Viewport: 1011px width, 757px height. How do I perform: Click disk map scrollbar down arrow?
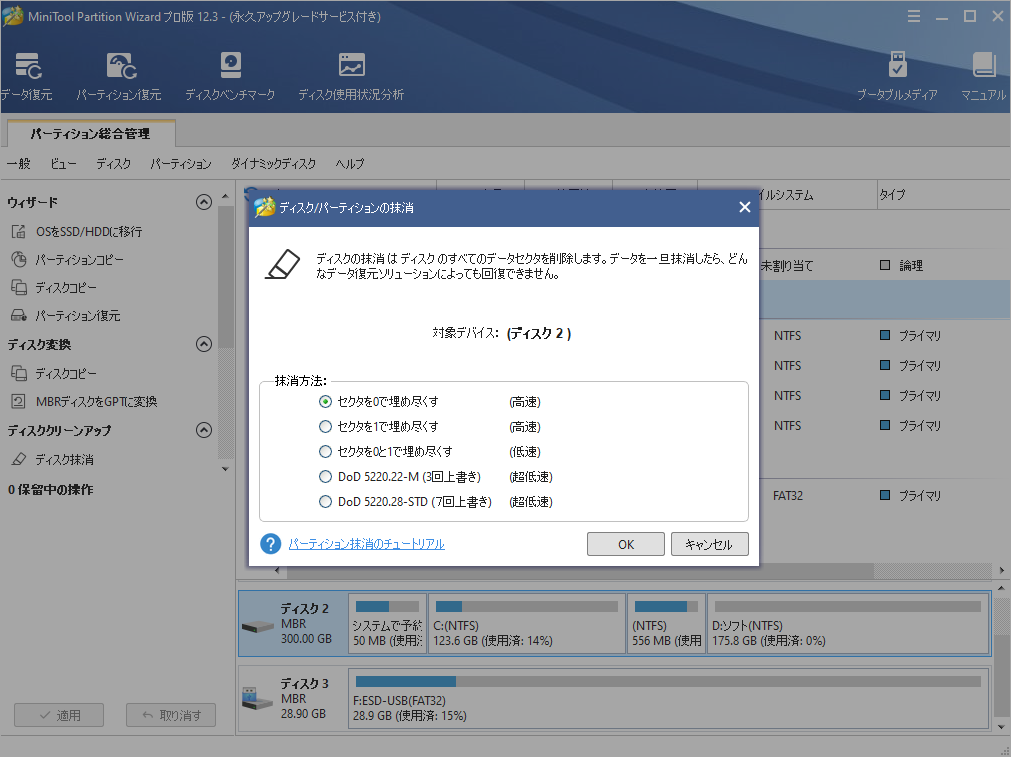(x=1001, y=727)
